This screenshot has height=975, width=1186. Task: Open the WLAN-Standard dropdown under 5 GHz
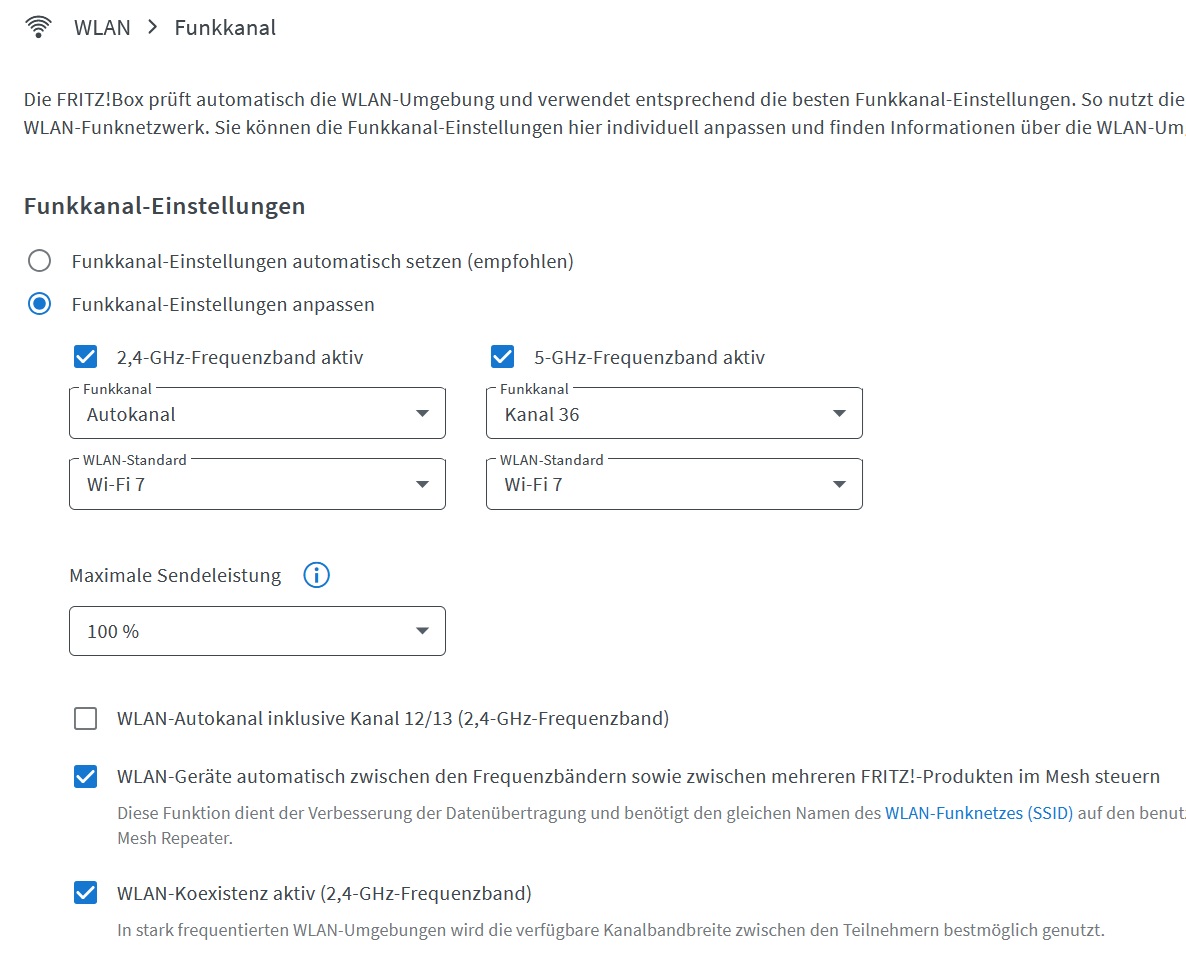point(674,483)
